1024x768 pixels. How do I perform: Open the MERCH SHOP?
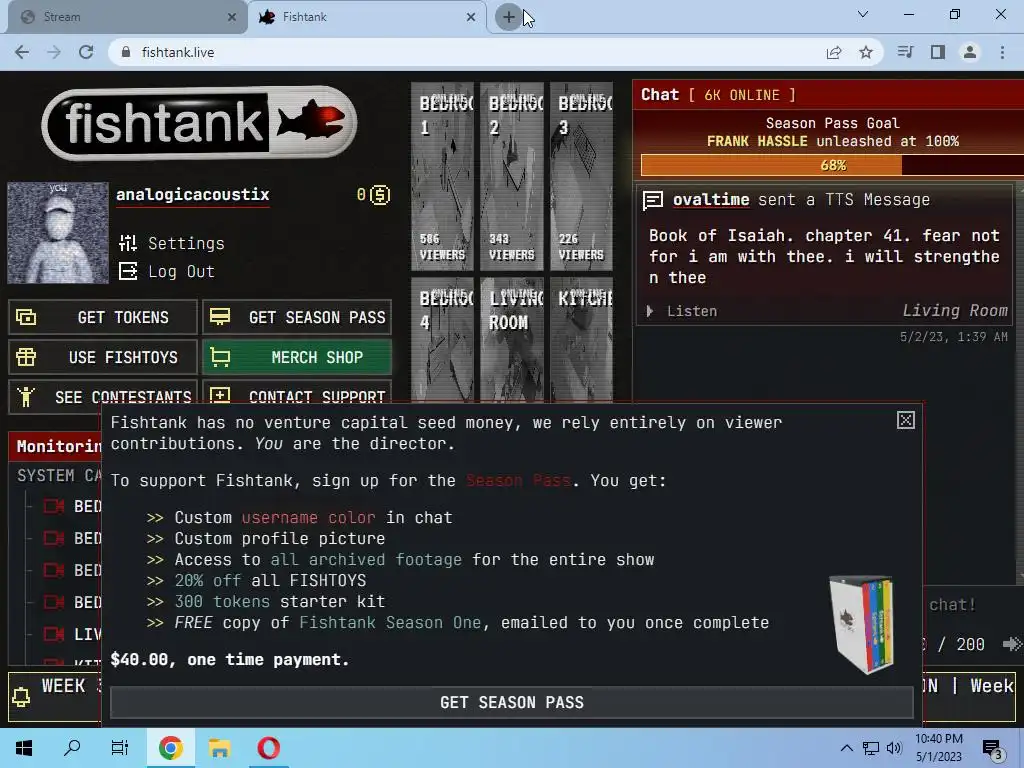tap(297, 357)
